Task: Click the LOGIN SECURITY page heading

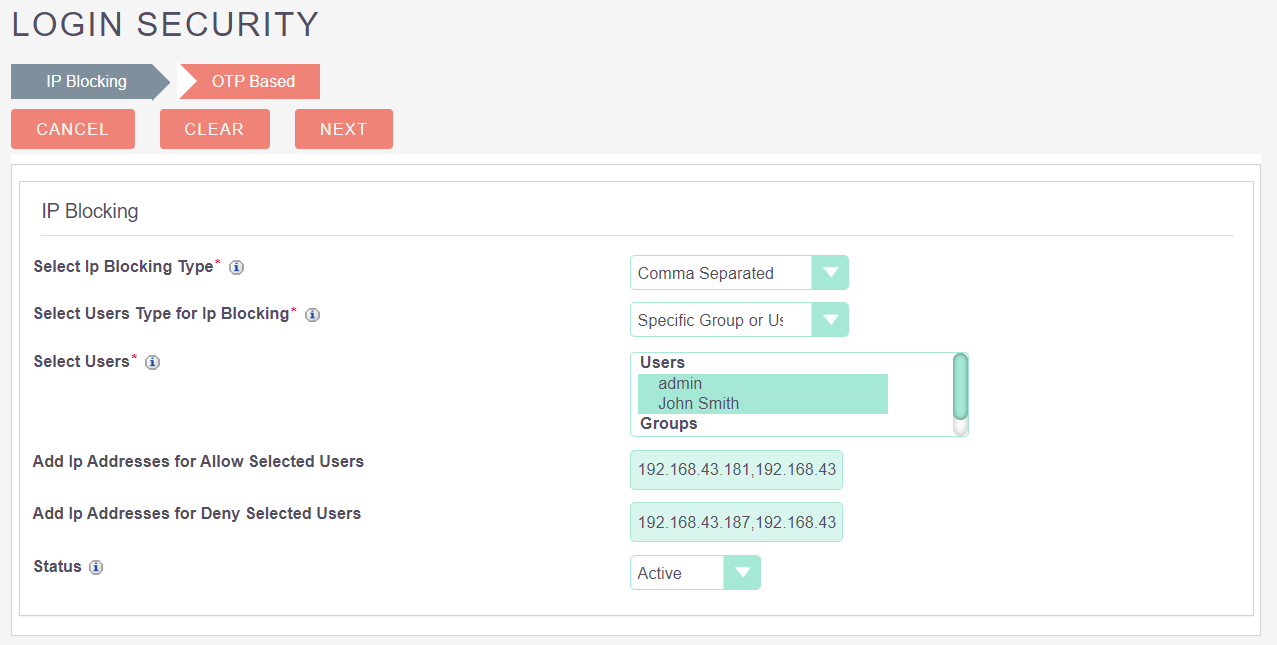Action: [x=165, y=24]
